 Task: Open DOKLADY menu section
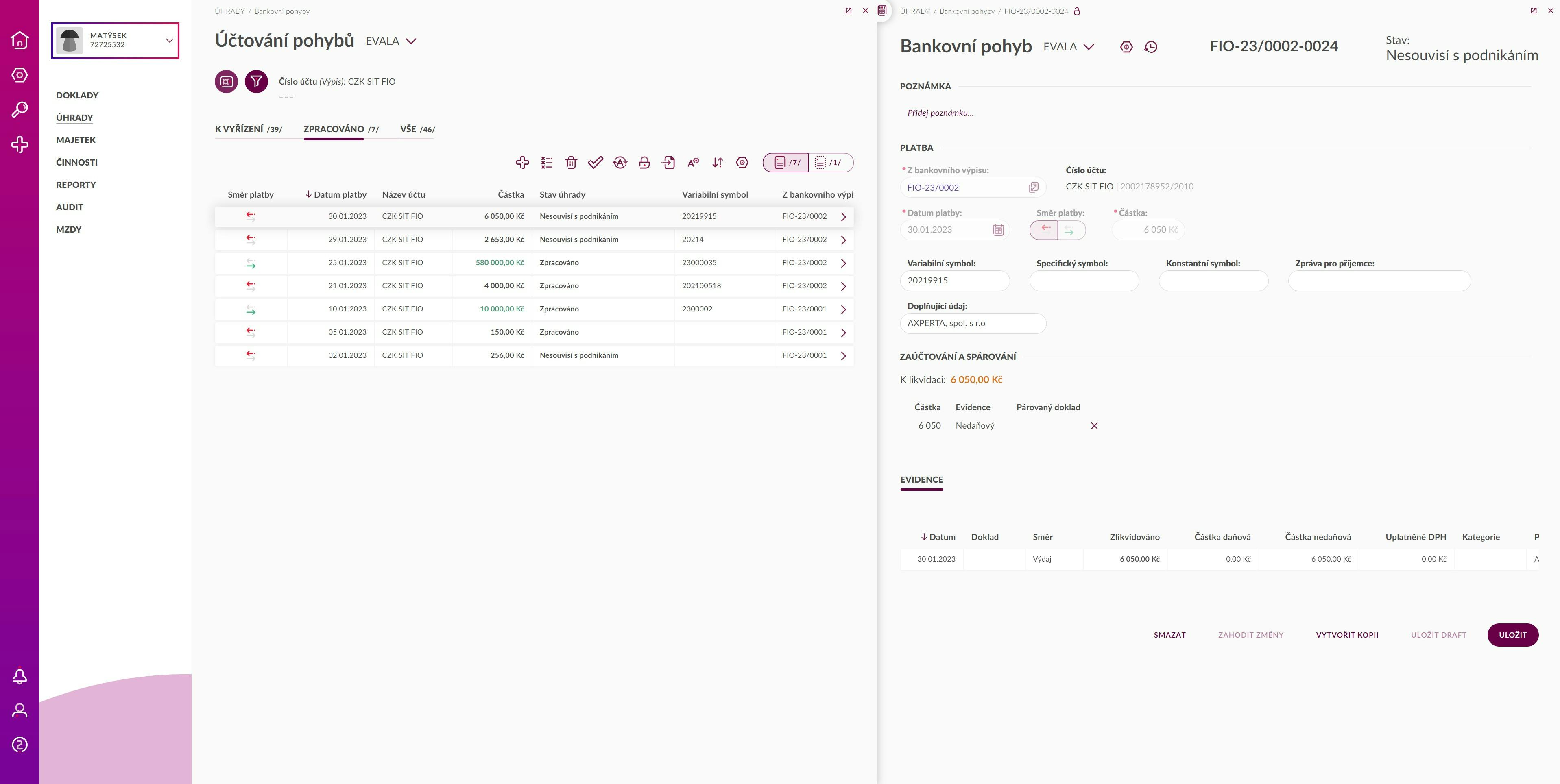pos(77,96)
